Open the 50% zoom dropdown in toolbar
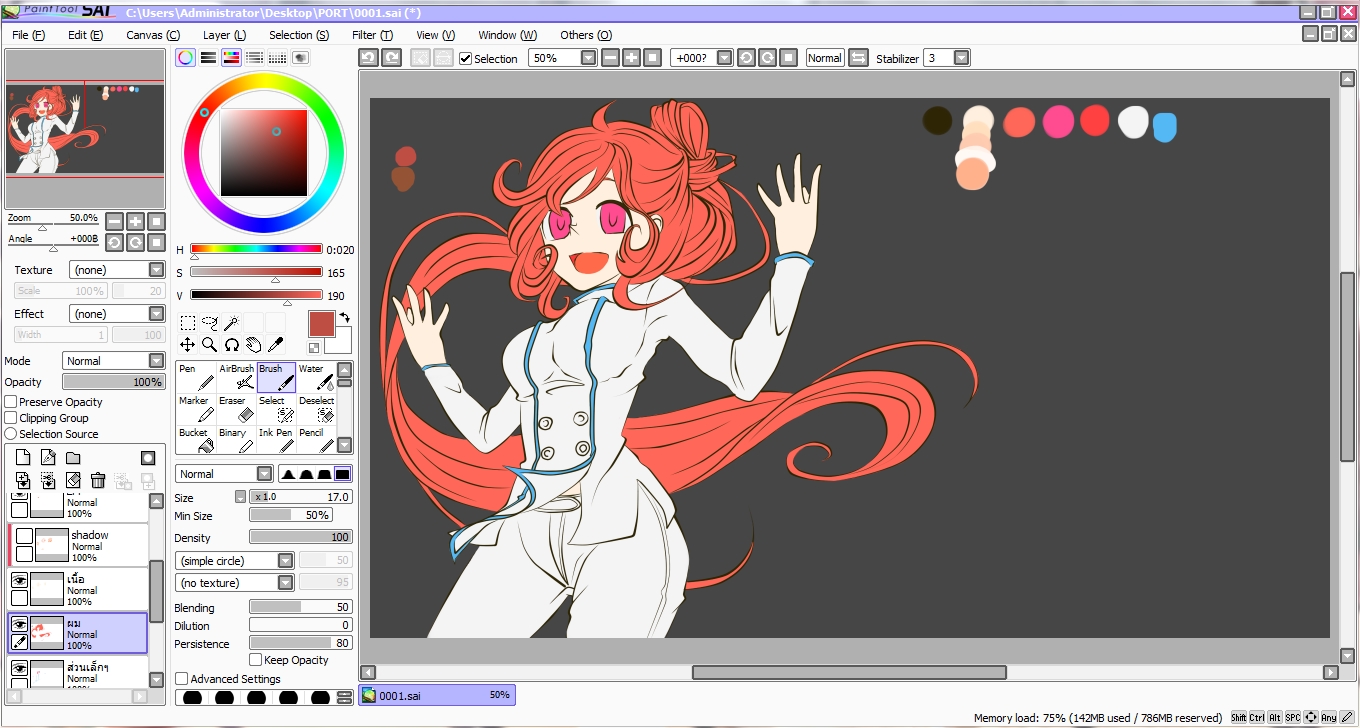Viewport: 1360px width, 728px height. click(x=562, y=58)
